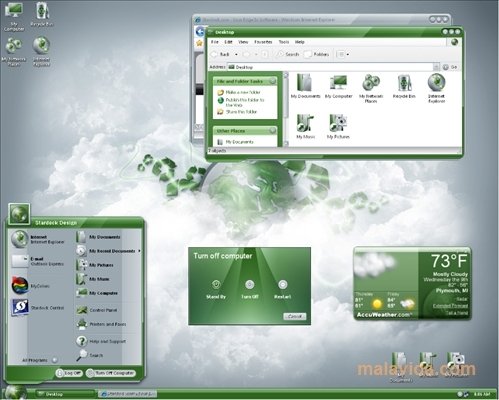This screenshot has width=499, height=400.
Task: Click the AccuWeather.com logo
Action: tap(385, 315)
